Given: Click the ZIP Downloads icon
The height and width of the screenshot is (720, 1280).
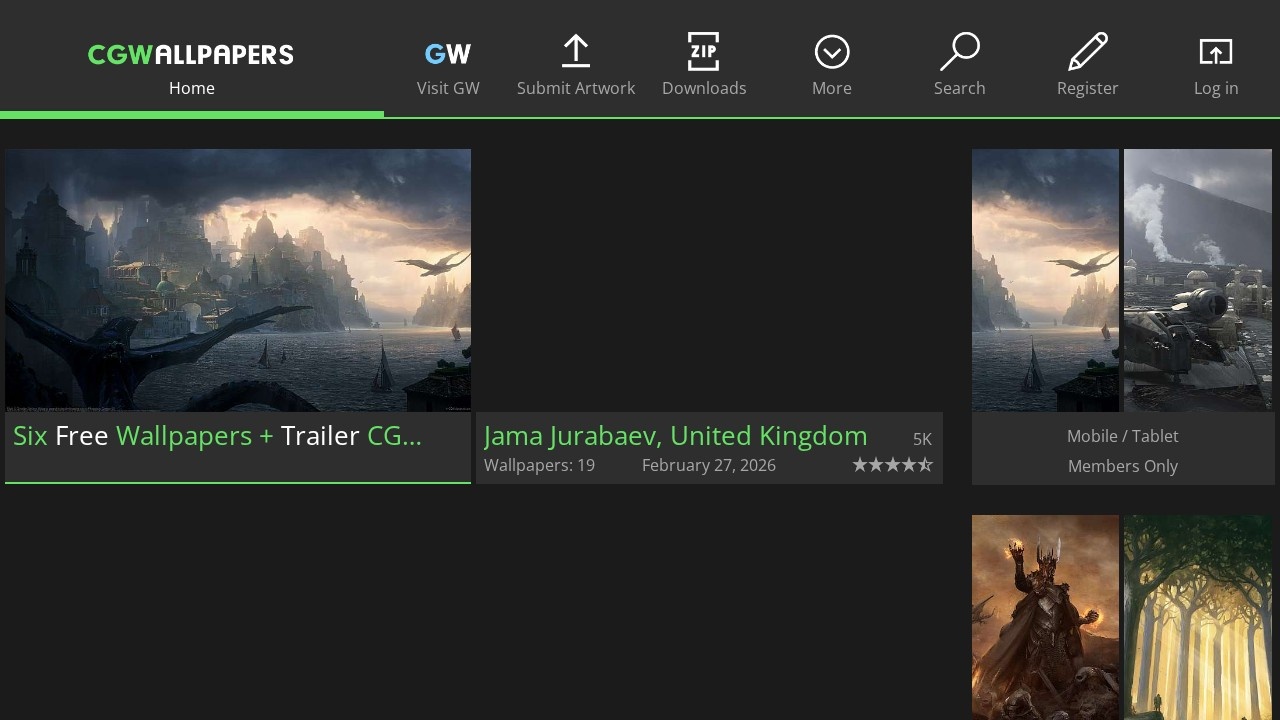Looking at the screenshot, I should point(704,51).
